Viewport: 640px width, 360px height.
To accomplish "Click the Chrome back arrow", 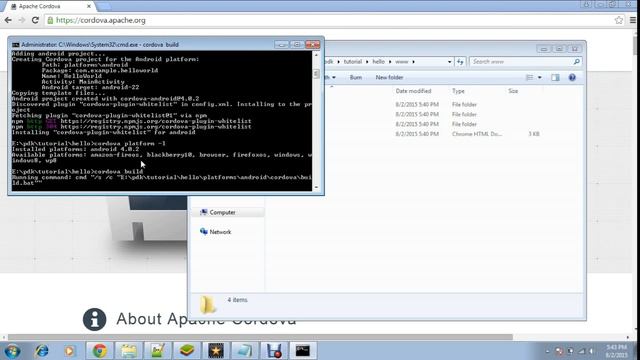I will (x=8, y=20).
